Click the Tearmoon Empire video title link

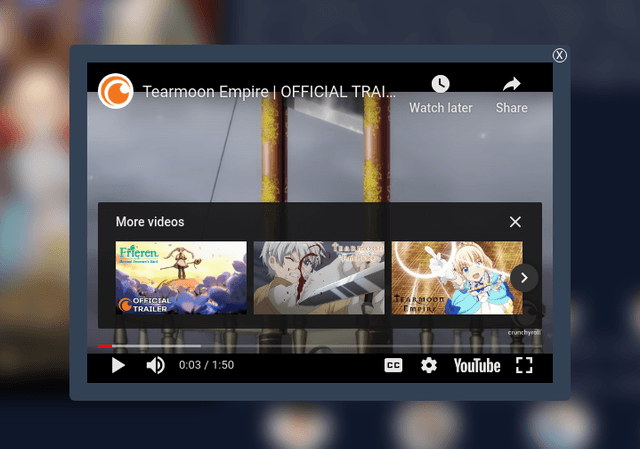270,91
